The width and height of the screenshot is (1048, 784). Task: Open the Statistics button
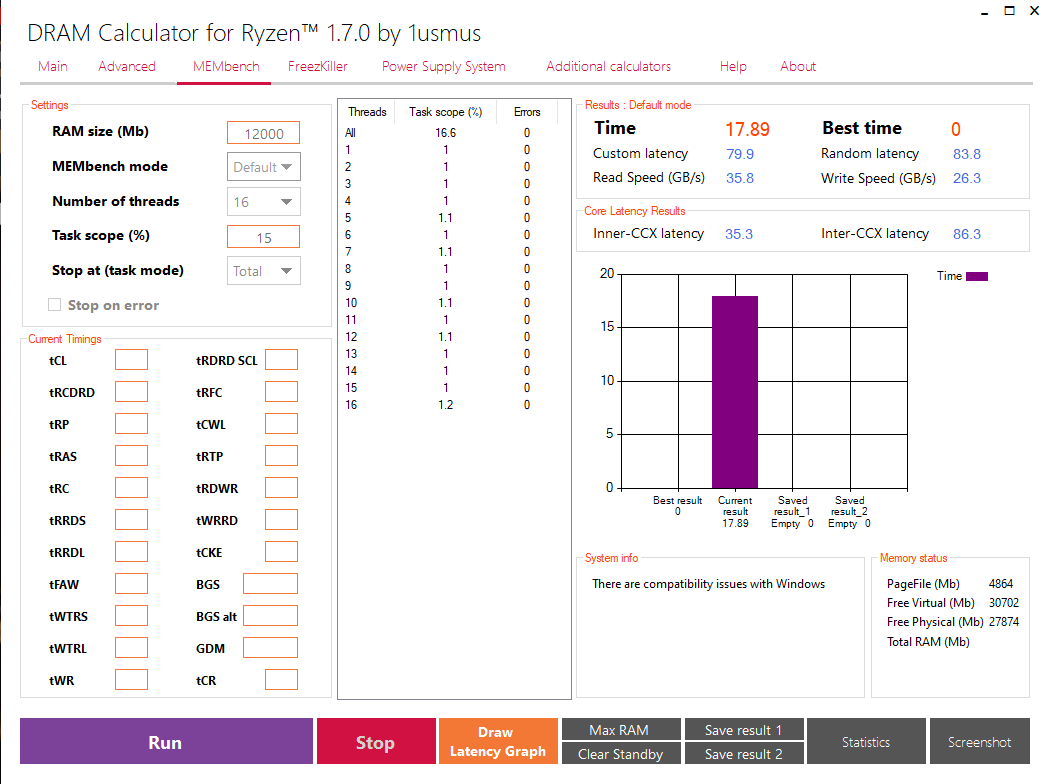click(x=866, y=741)
